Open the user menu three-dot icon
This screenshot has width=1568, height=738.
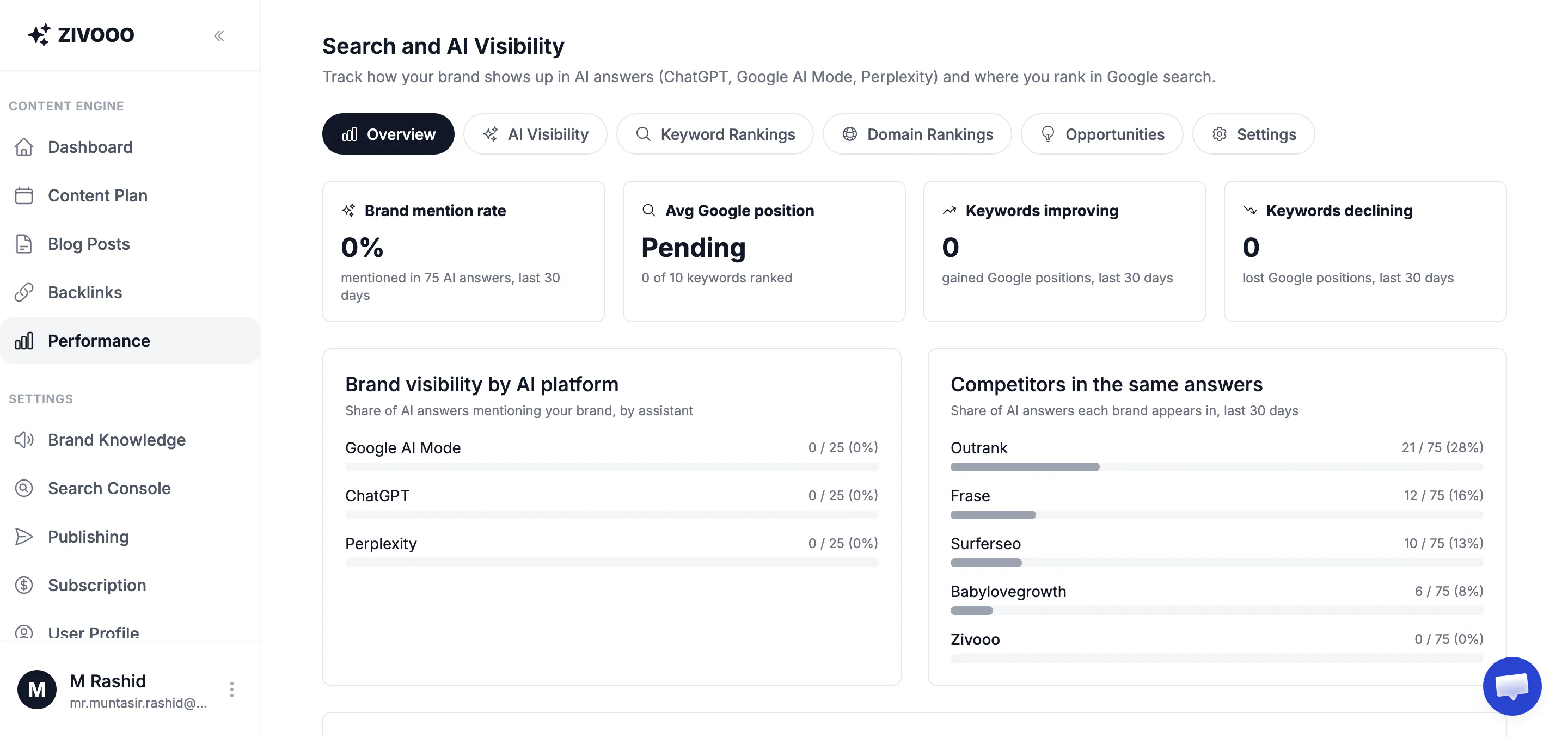[232, 690]
